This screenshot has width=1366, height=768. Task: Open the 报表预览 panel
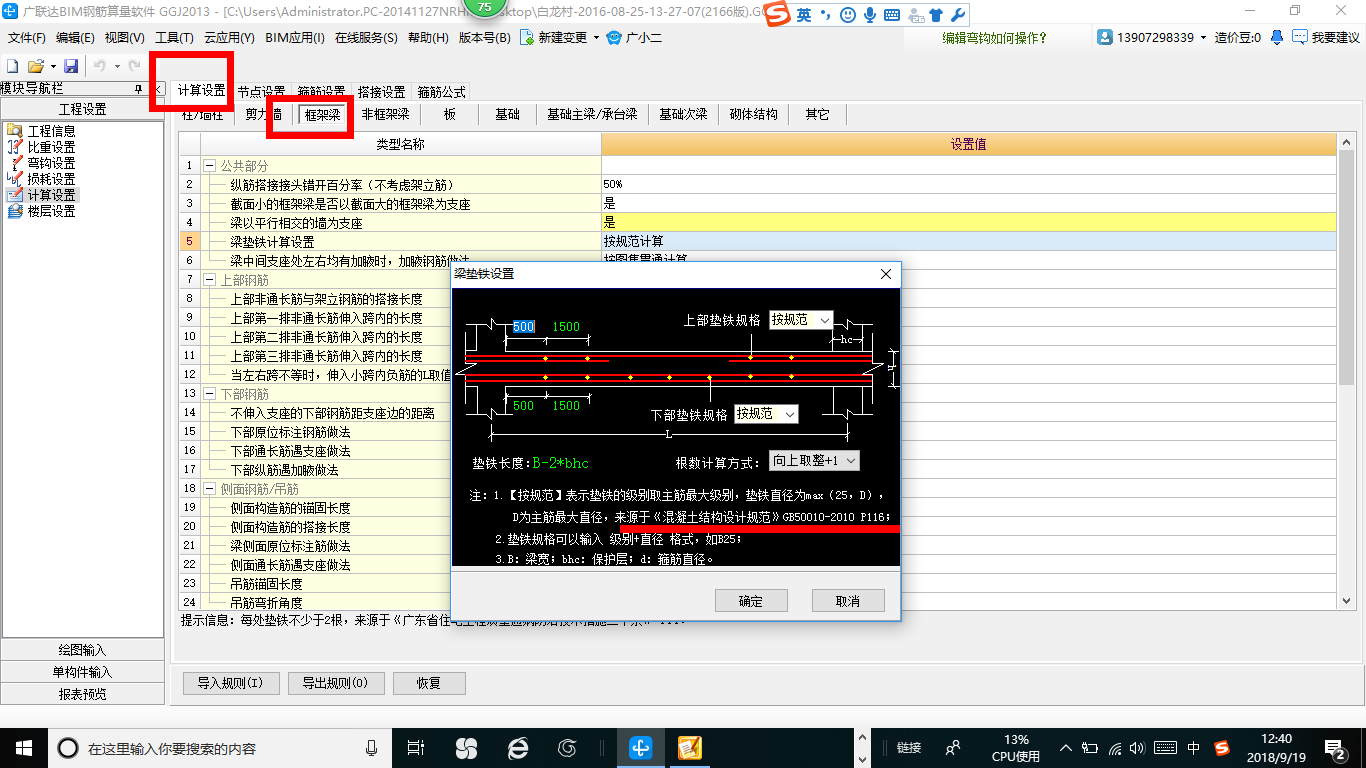82,694
